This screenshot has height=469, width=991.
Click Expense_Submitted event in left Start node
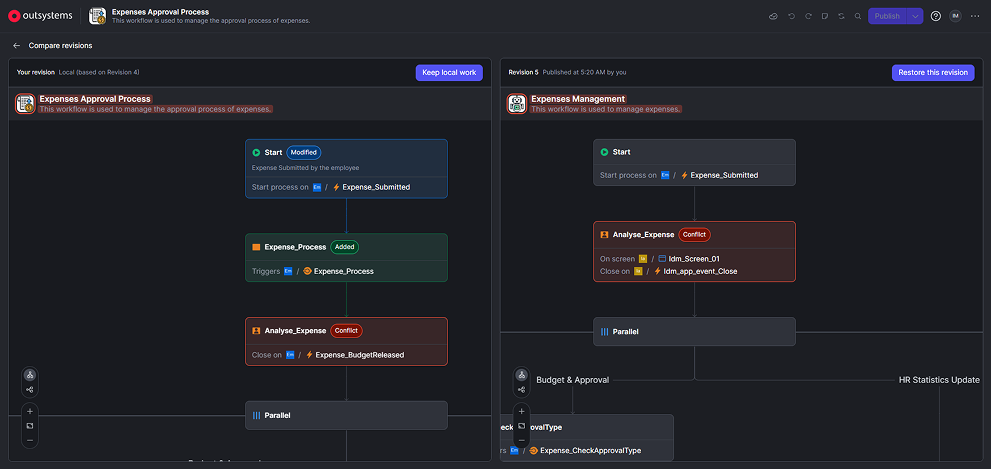[x=376, y=187]
